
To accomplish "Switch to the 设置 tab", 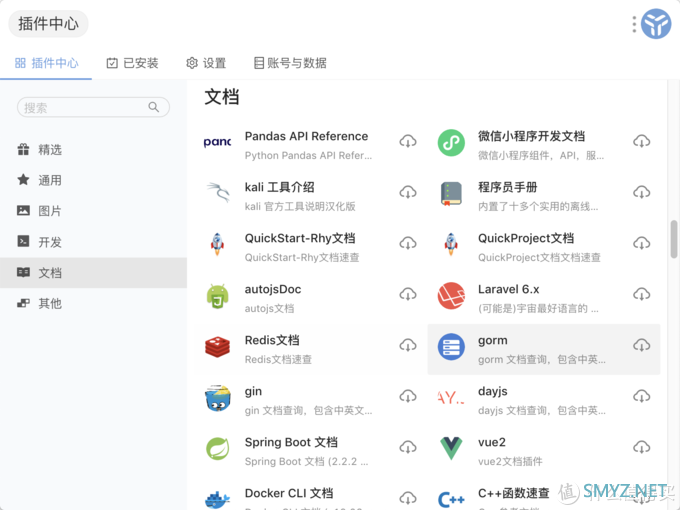I will click(x=206, y=63).
